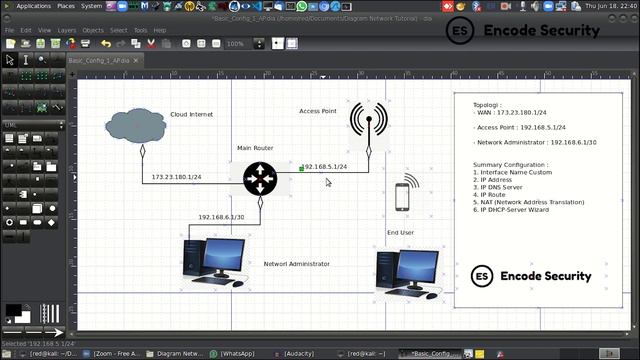Select the Text edit tool
This screenshot has width=640, height=360.
pyautogui.click(x=26, y=60)
